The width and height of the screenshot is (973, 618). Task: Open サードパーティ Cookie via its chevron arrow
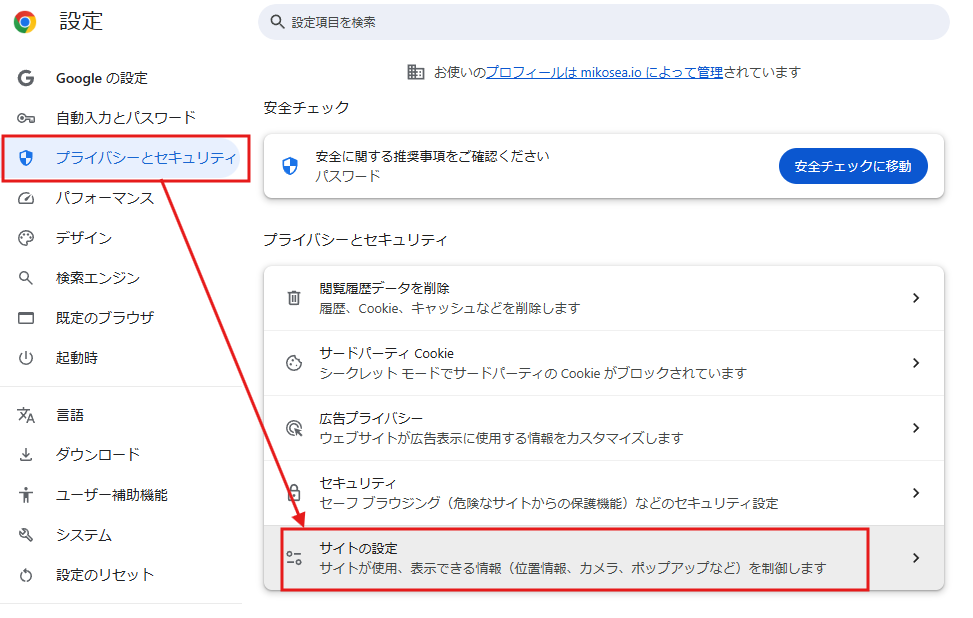(x=916, y=363)
